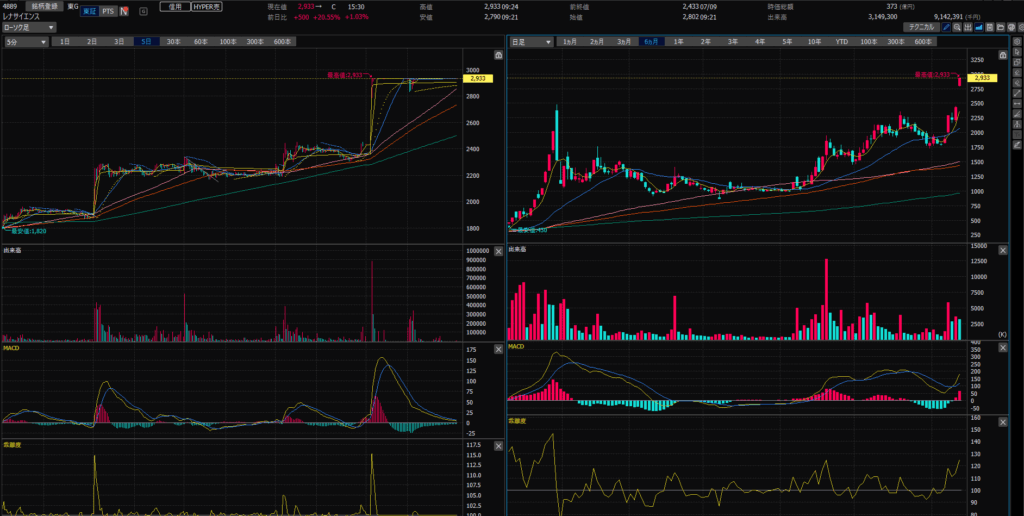1024x516 pixels.
Task: Click the yellow 2,933 price tag on left chart
Action: click(477, 78)
